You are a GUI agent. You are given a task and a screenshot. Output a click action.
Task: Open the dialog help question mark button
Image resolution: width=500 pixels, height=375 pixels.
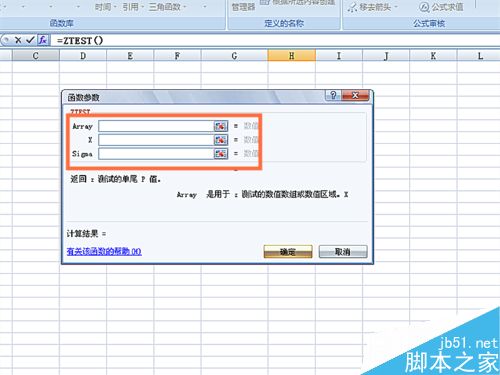click(333, 95)
